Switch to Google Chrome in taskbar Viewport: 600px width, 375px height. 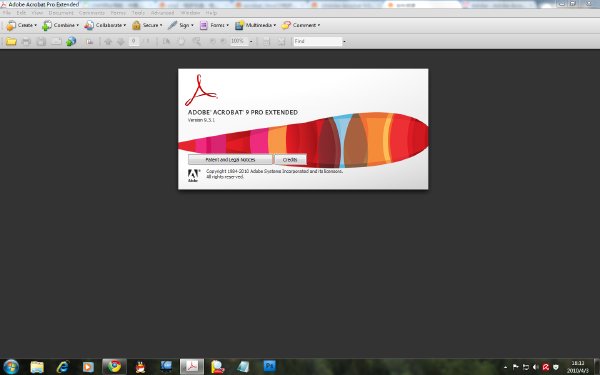pyautogui.click(x=114, y=367)
